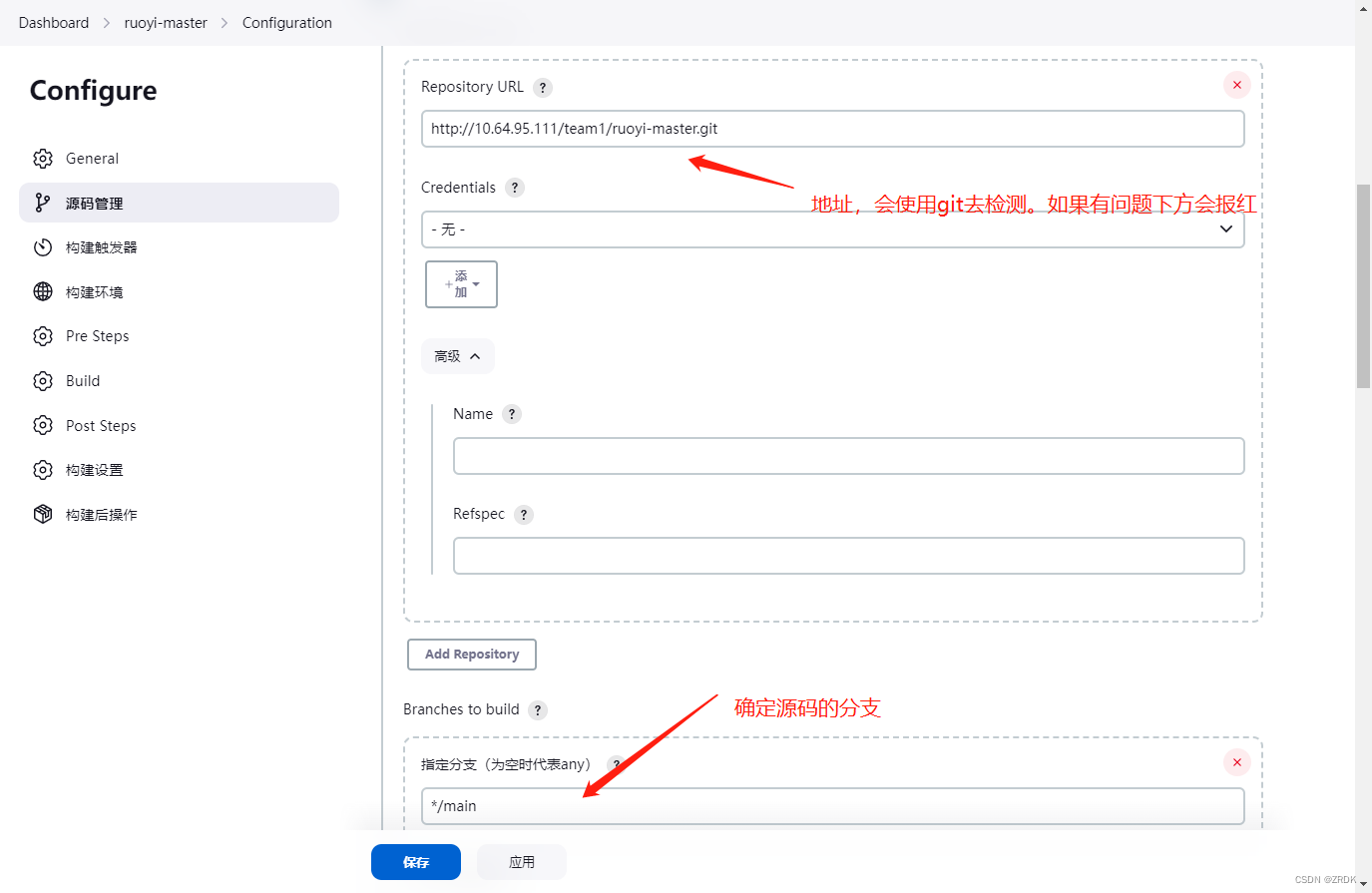Go to 构建设置 section

tap(180, 470)
